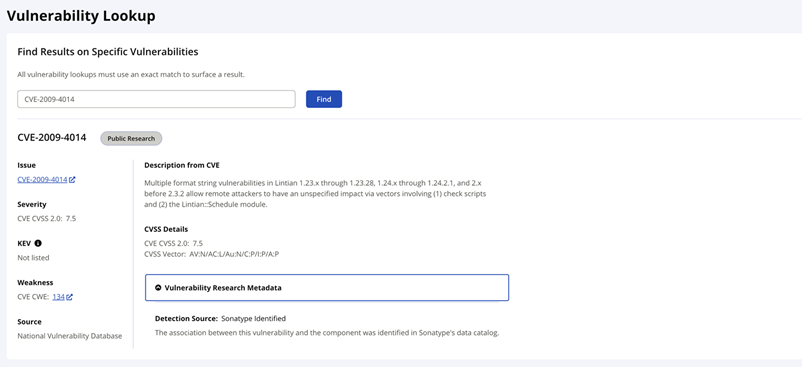Click the Severity label

pyautogui.click(x=32, y=204)
